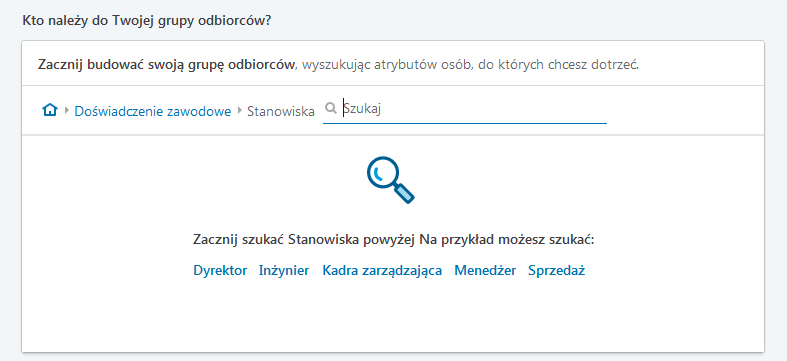Click the blue underline of the search box
The width and height of the screenshot is (787, 361).
465,123
